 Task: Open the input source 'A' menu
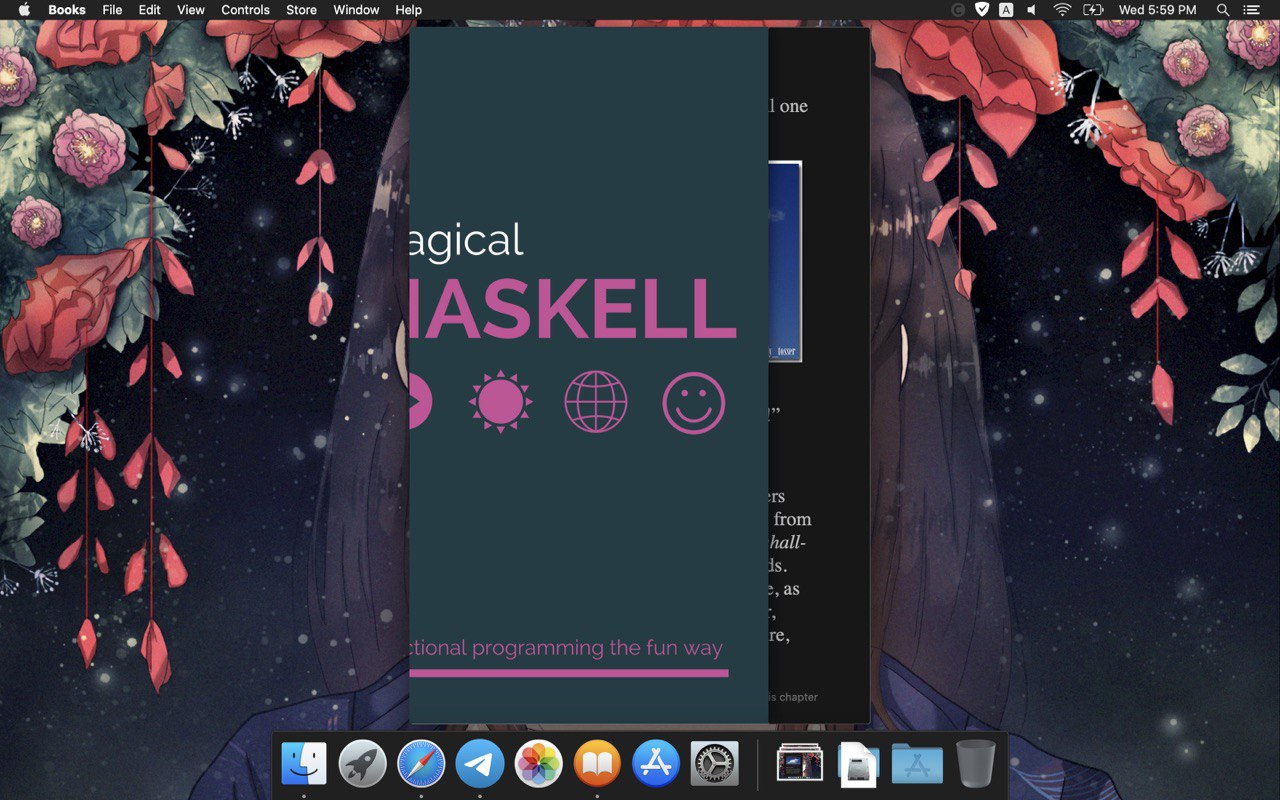1006,10
